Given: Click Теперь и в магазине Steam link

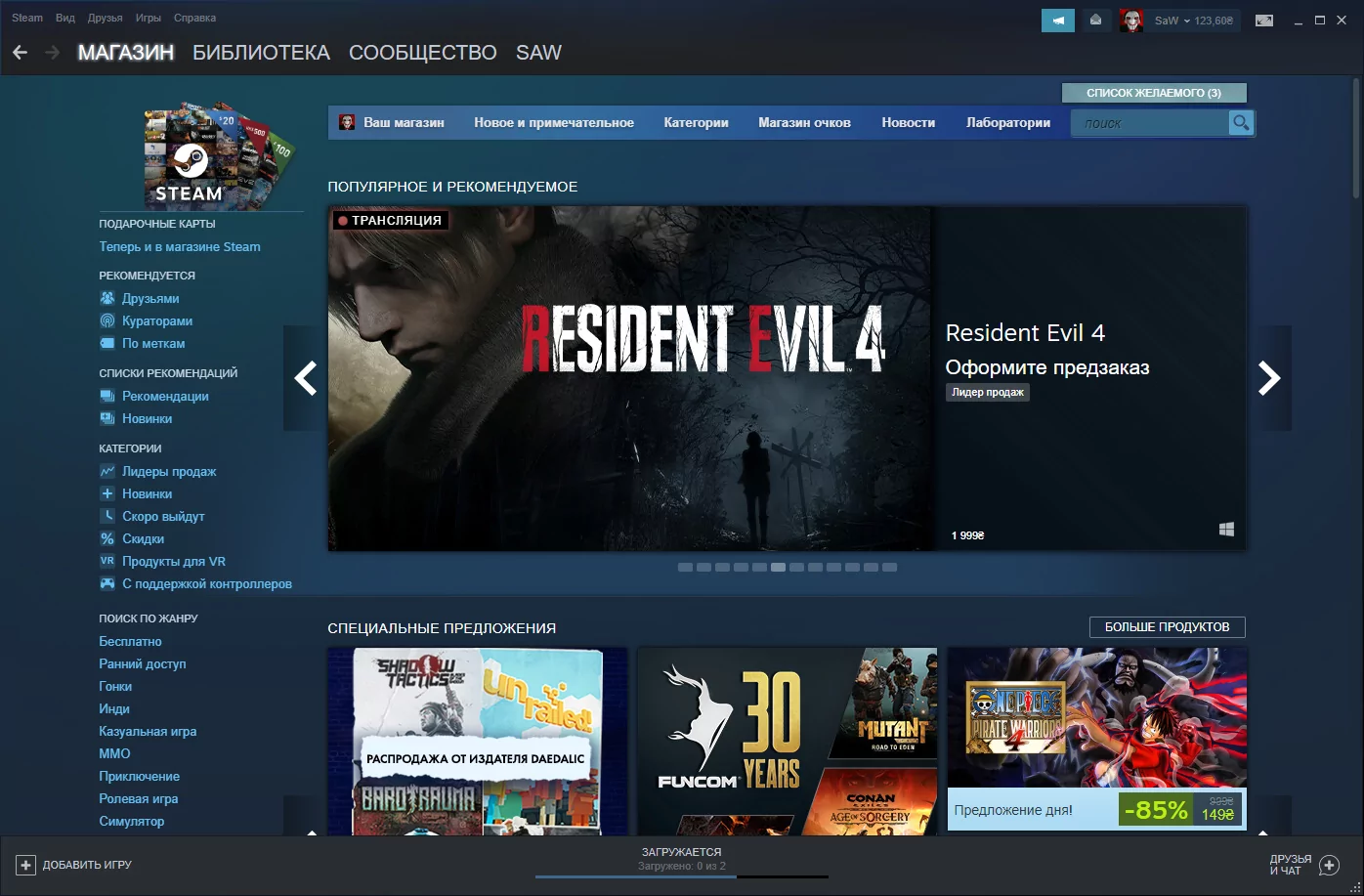Looking at the screenshot, I should click(180, 246).
